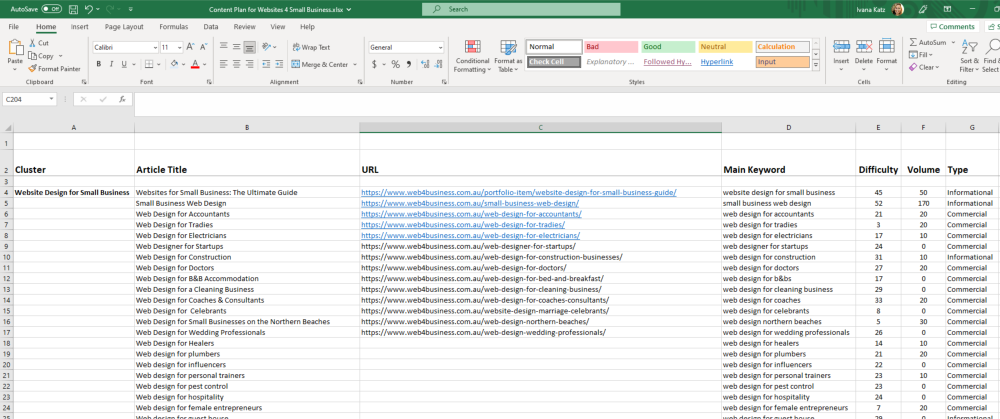The width and height of the screenshot is (1000, 419).
Task: Click the Save icon in title bar
Action: [72, 9]
